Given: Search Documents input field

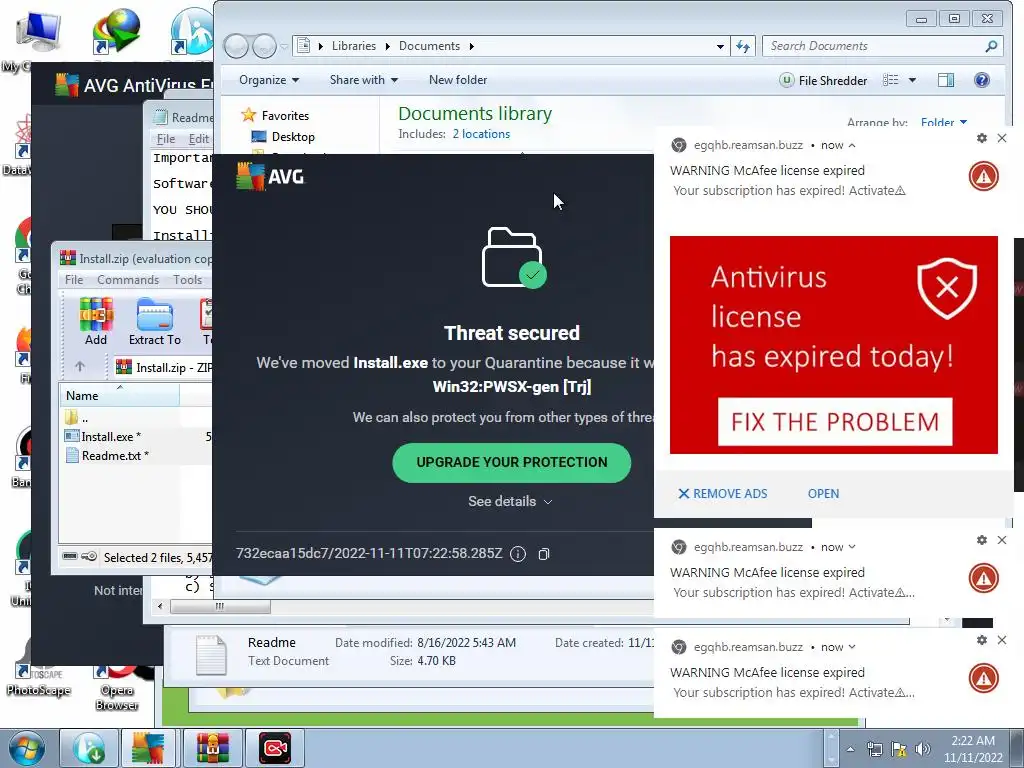Looking at the screenshot, I should 874,46.
